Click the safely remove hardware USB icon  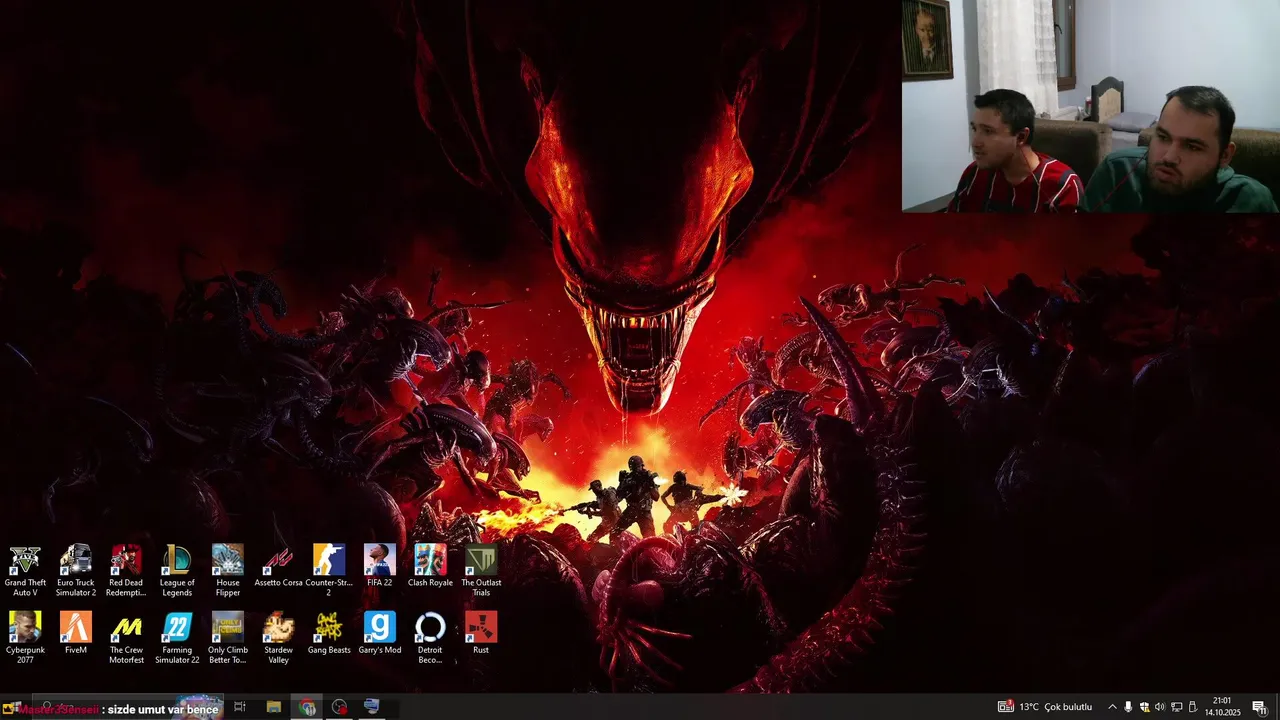point(1193,707)
